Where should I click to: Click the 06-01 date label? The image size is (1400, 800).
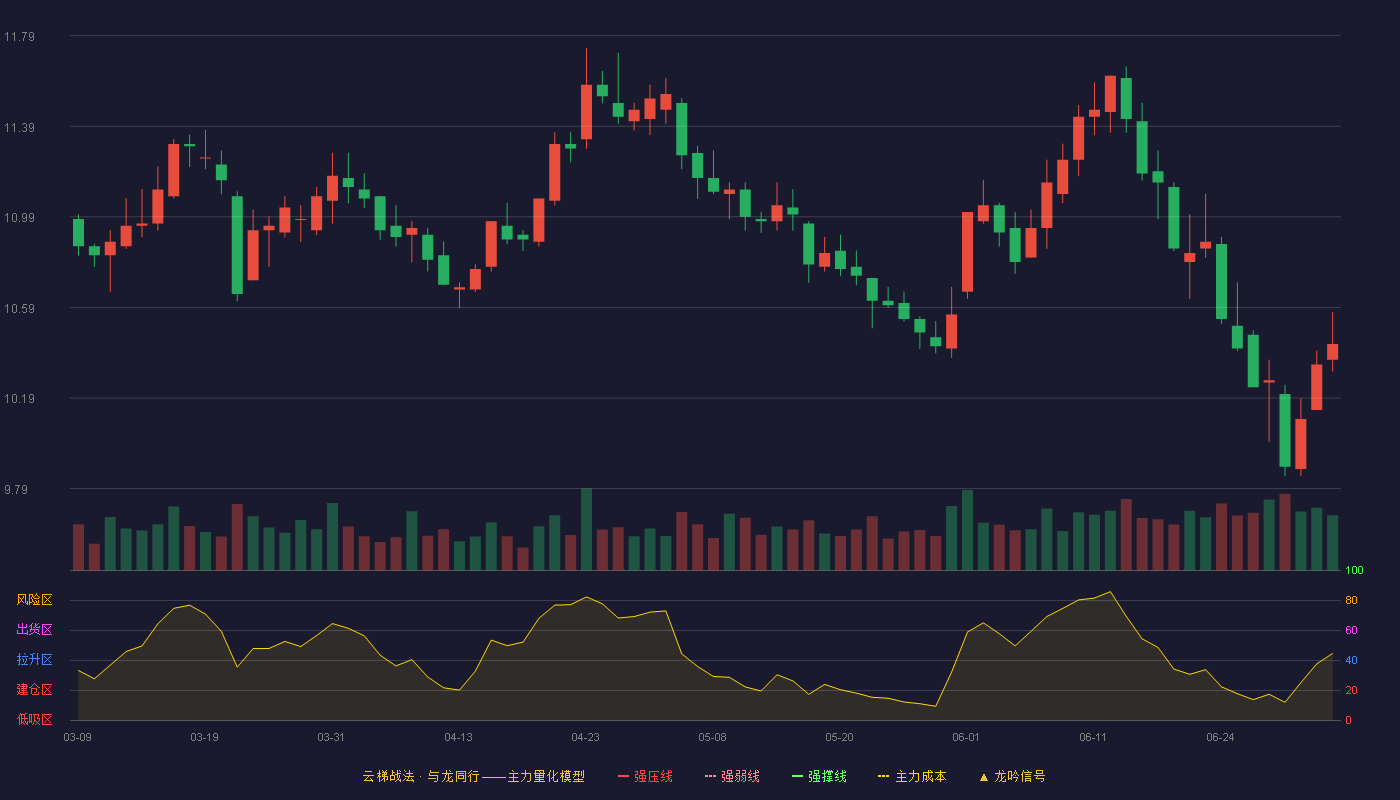967,737
